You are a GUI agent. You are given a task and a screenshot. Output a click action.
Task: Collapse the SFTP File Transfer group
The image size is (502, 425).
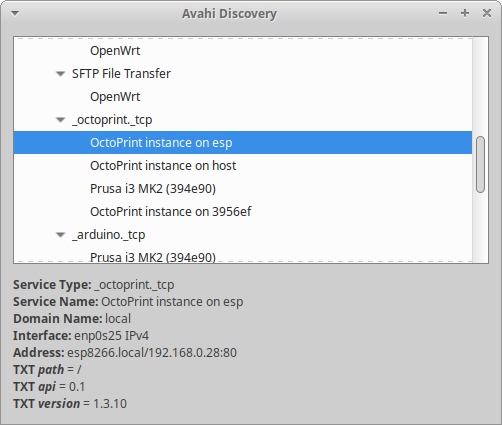click(x=60, y=74)
